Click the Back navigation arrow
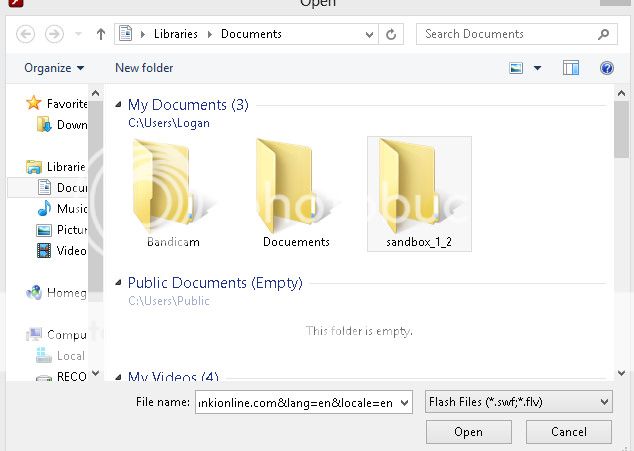The height and width of the screenshot is (451, 634). tap(26, 34)
